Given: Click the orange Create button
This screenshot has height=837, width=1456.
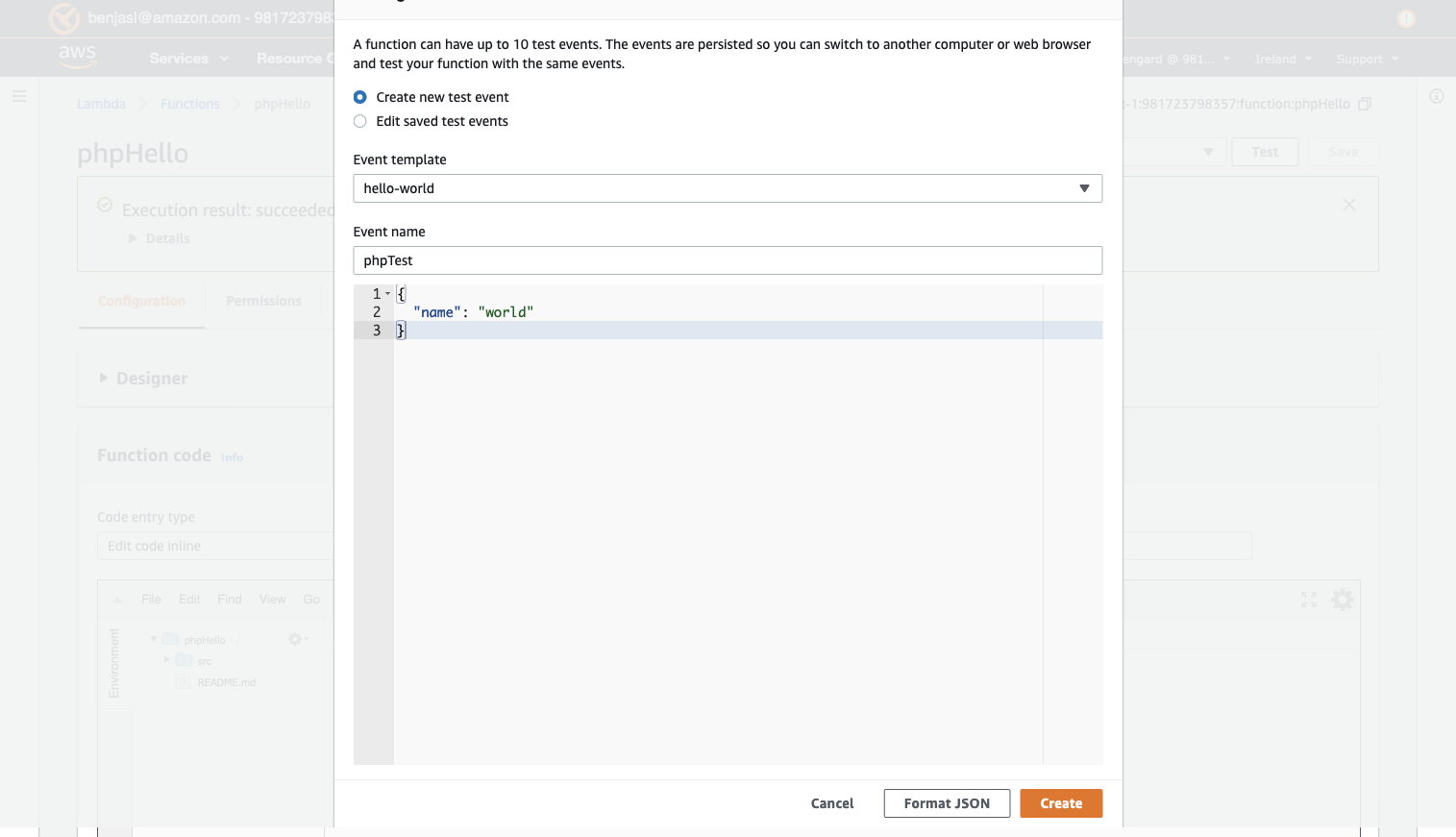Looking at the screenshot, I should (1061, 803).
